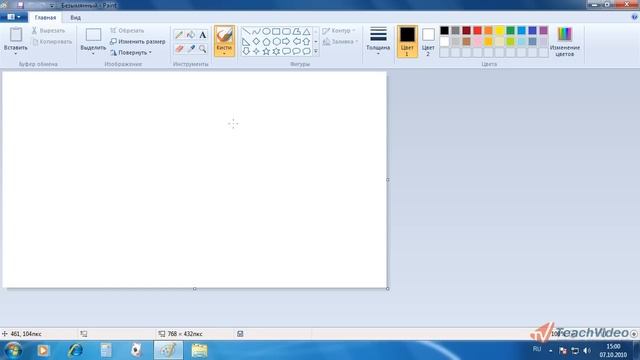Click the Вставить paste icon
Viewport: 640px width, 360px height.
(x=16, y=35)
